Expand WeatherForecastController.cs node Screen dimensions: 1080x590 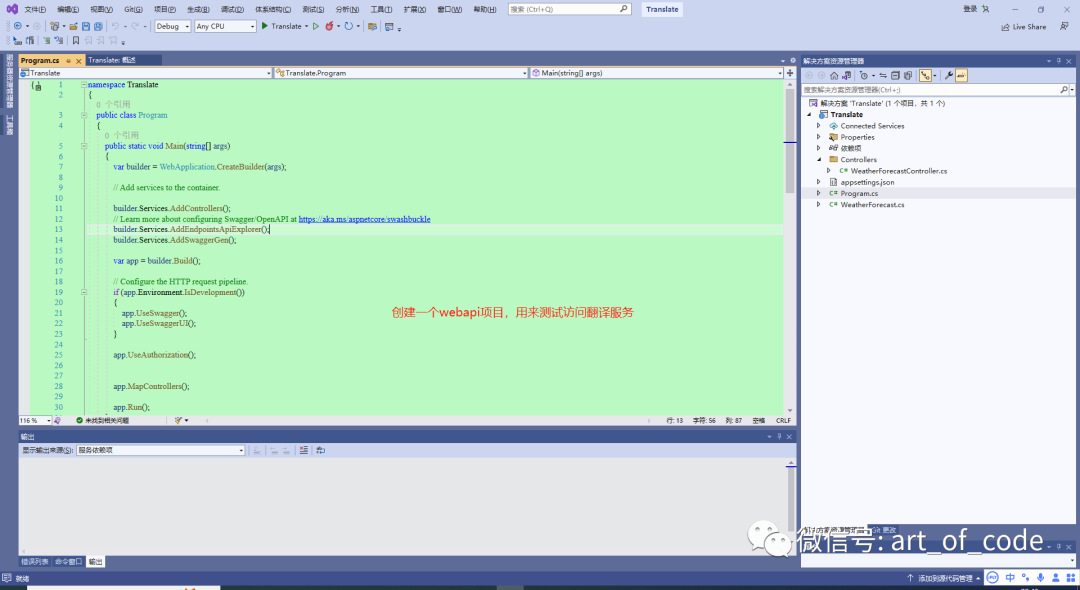829,171
